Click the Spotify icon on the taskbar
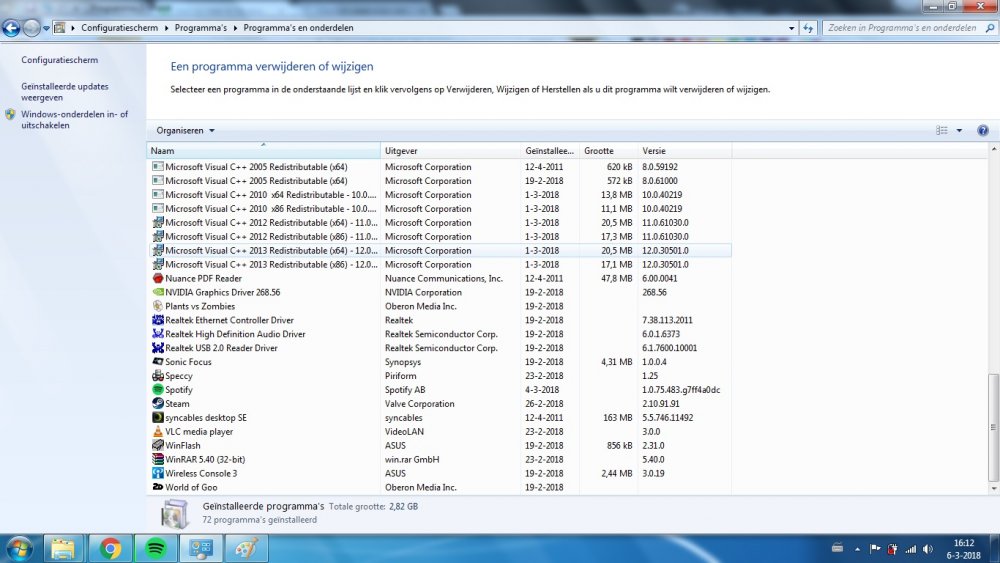 click(156, 548)
